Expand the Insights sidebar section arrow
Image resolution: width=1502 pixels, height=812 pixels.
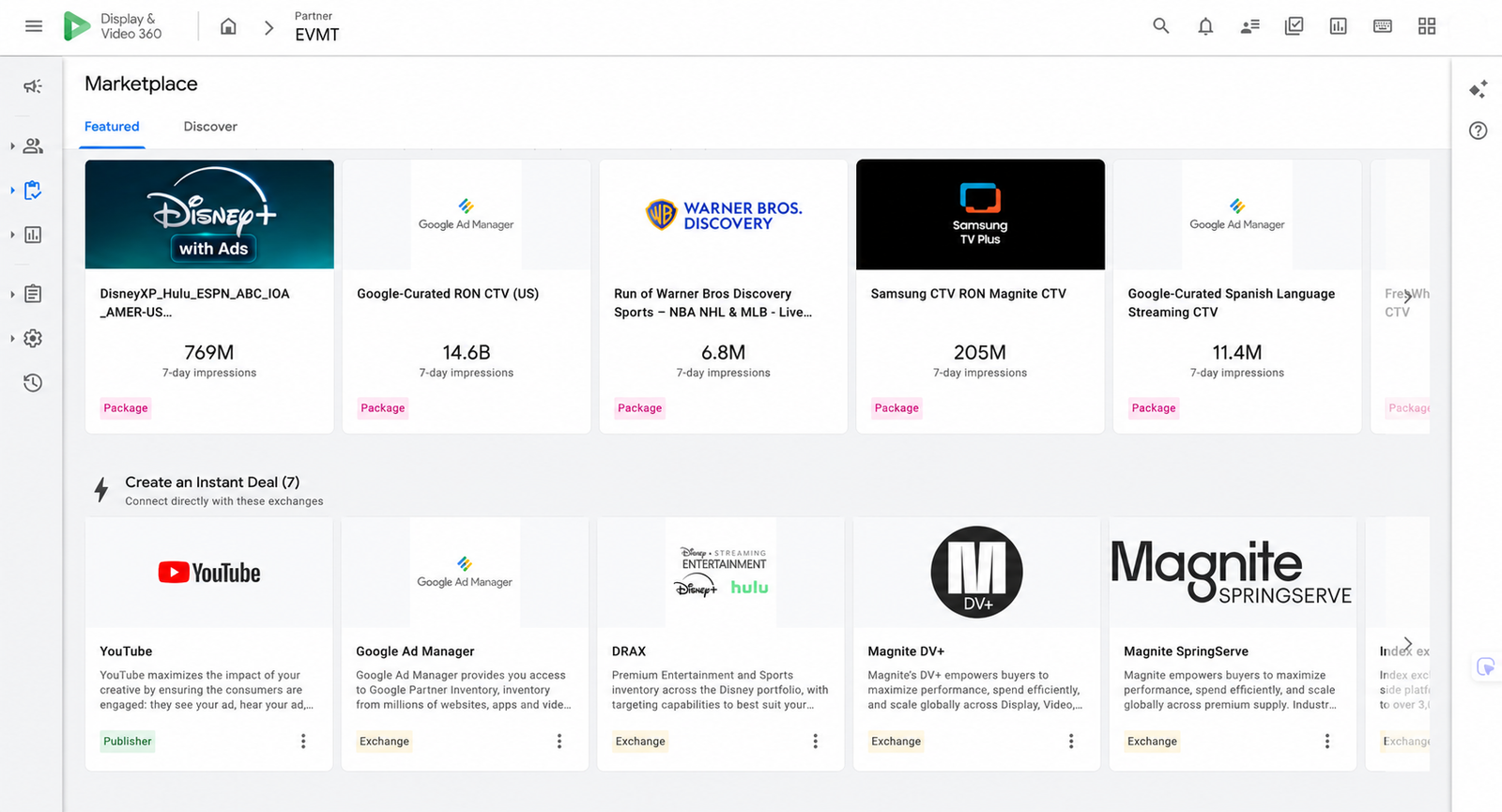coord(12,235)
